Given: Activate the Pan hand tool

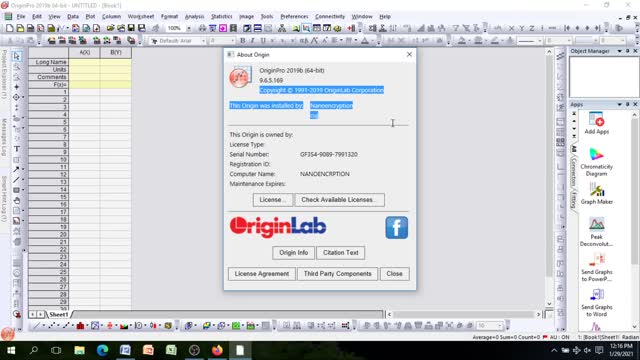Looking at the screenshot, I should click(17, 200).
